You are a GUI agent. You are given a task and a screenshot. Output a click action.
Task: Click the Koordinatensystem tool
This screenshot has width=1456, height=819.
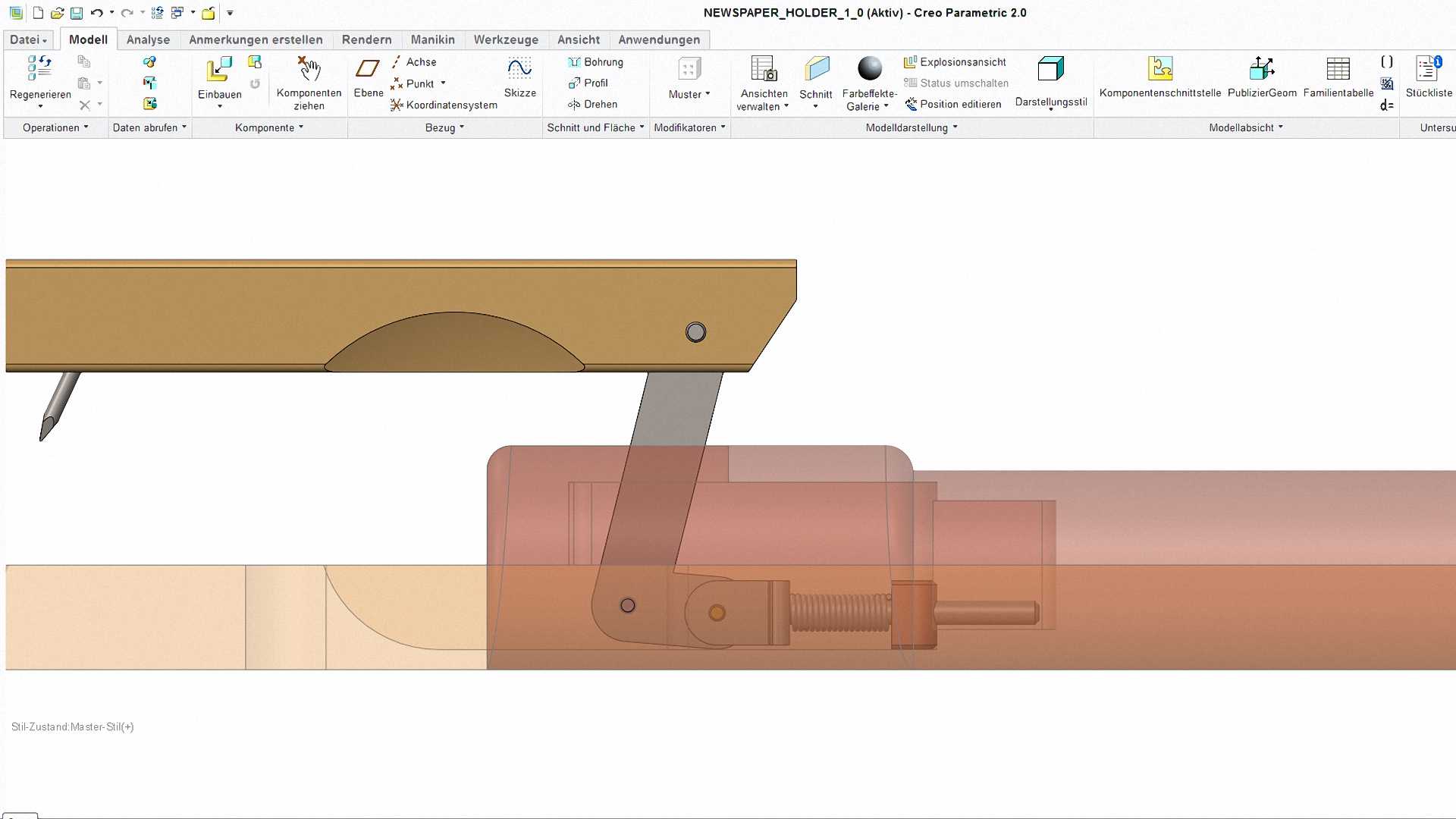coord(444,105)
